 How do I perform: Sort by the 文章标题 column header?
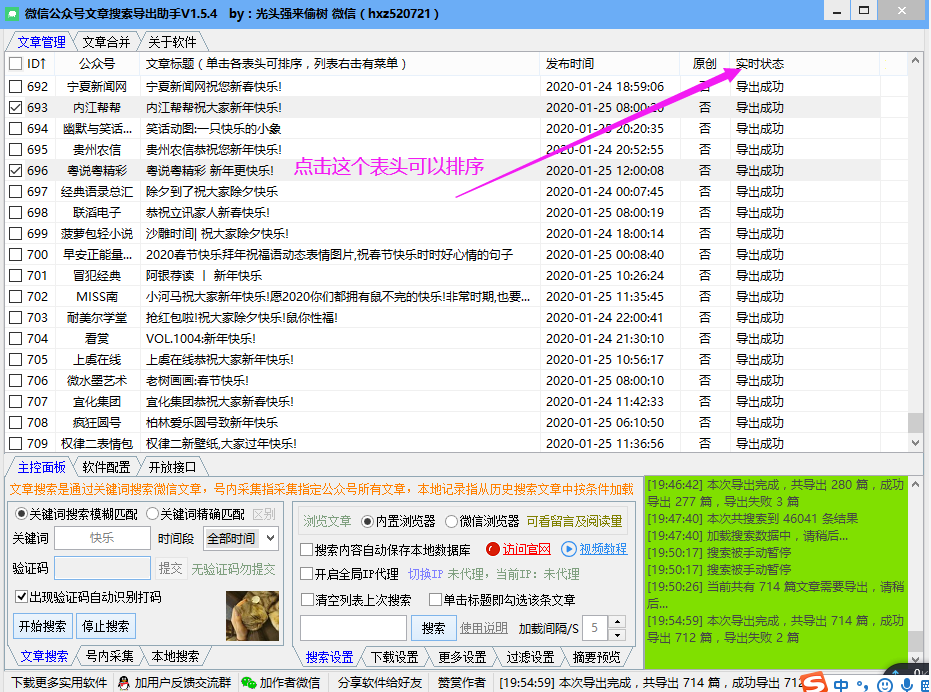(x=340, y=64)
